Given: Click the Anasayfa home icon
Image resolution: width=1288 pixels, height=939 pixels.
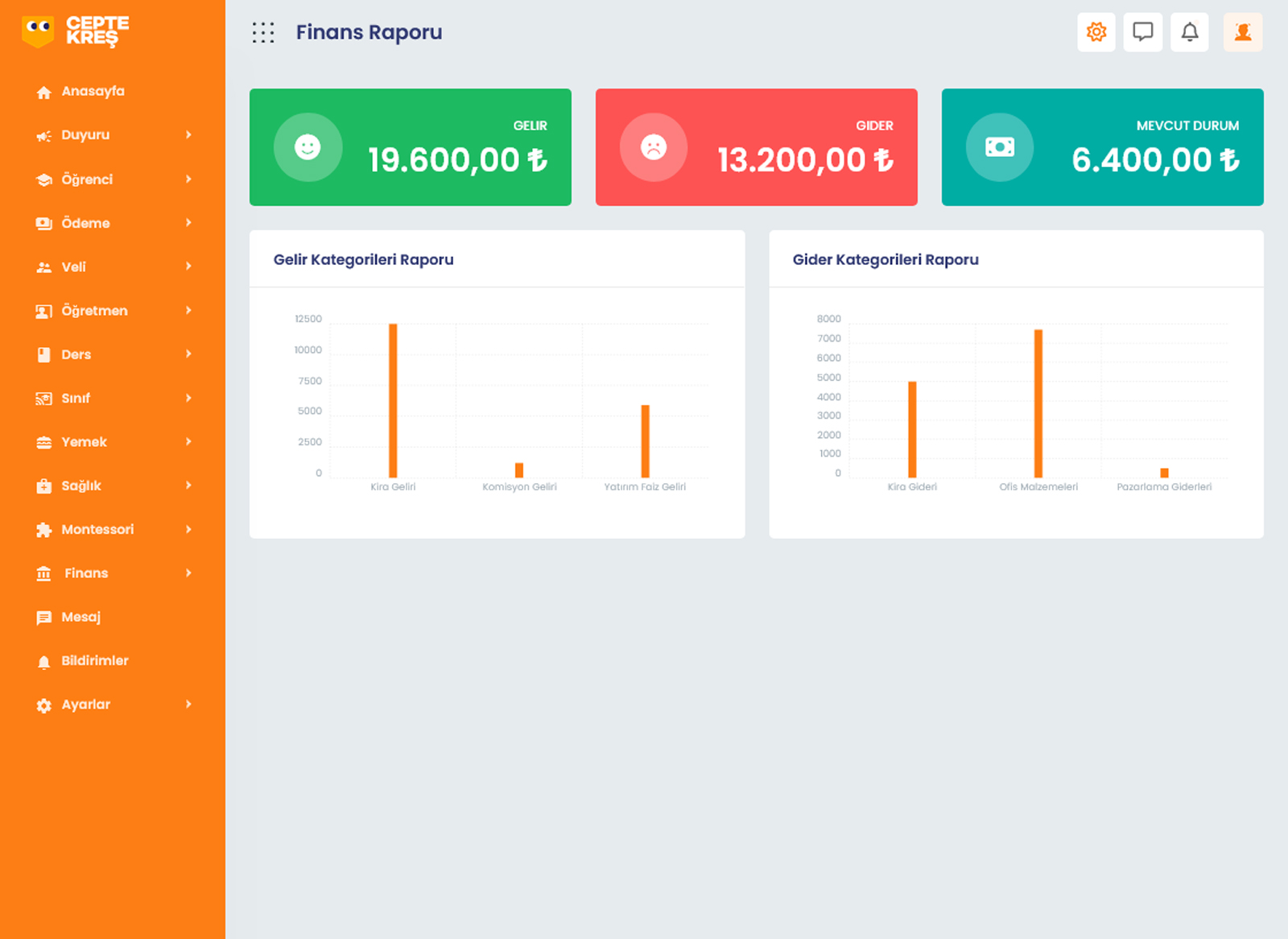Looking at the screenshot, I should [44, 92].
